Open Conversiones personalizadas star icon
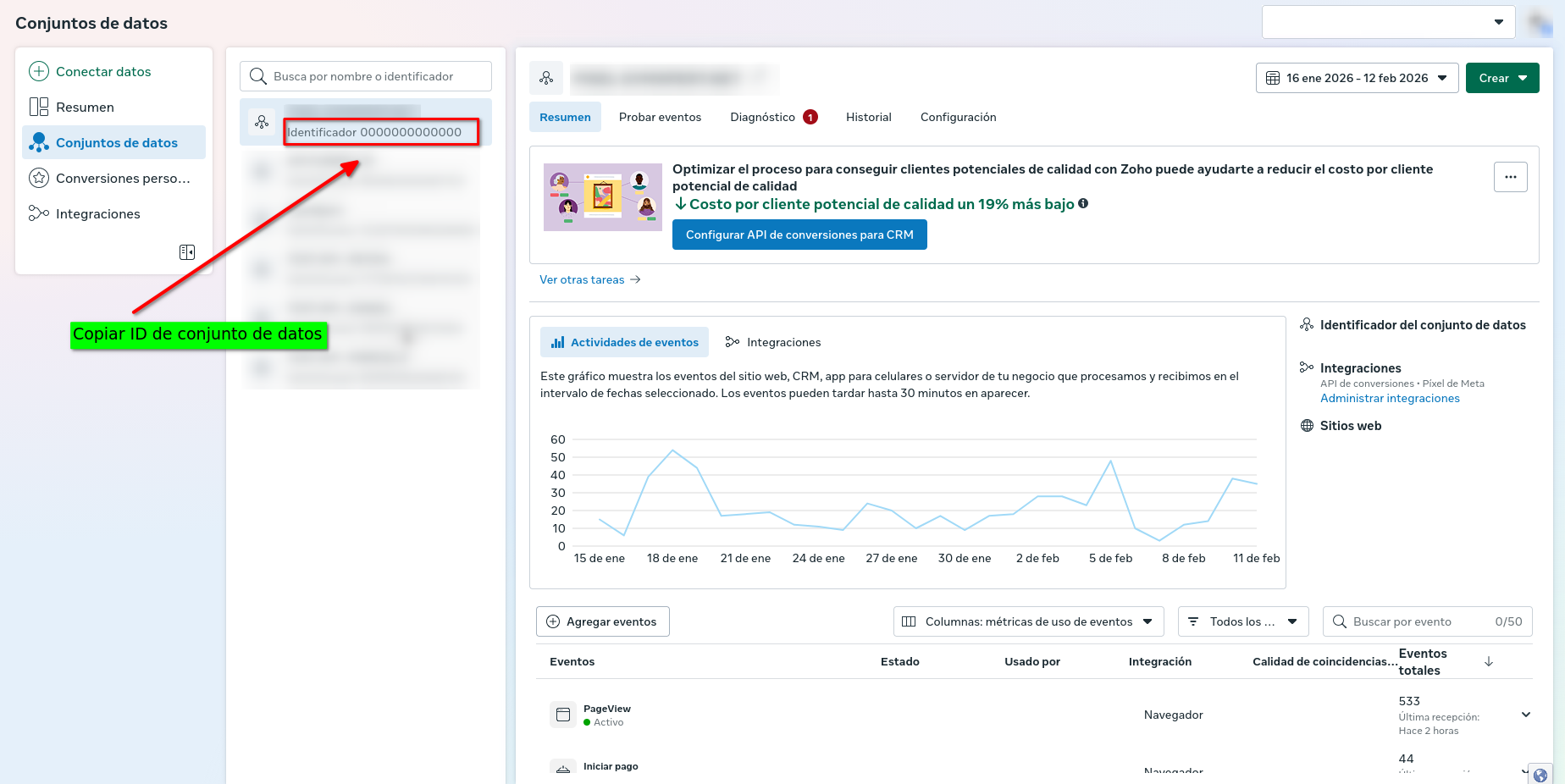 tap(39, 178)
